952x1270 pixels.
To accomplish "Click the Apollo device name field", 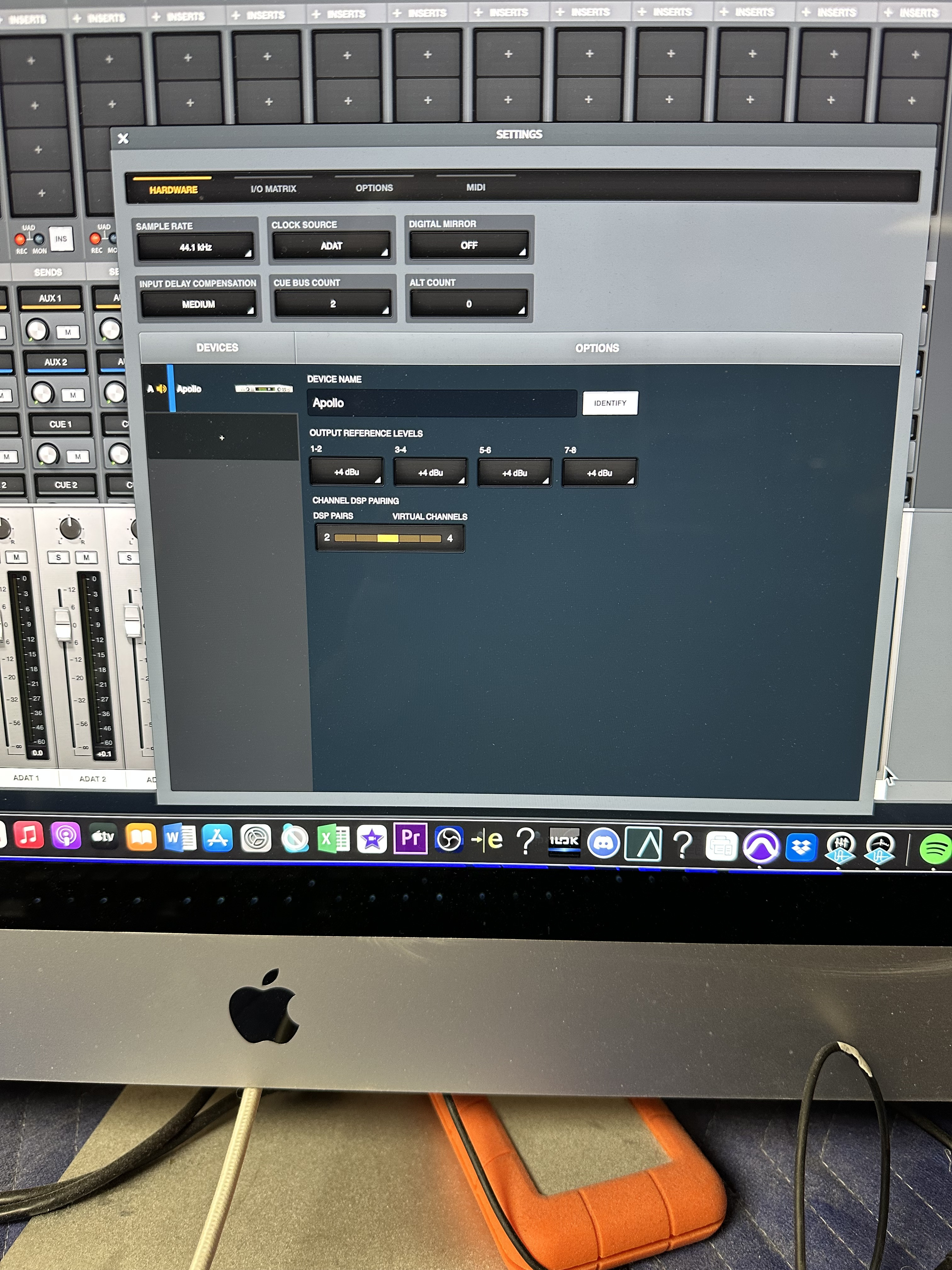I will coord(442,403).
